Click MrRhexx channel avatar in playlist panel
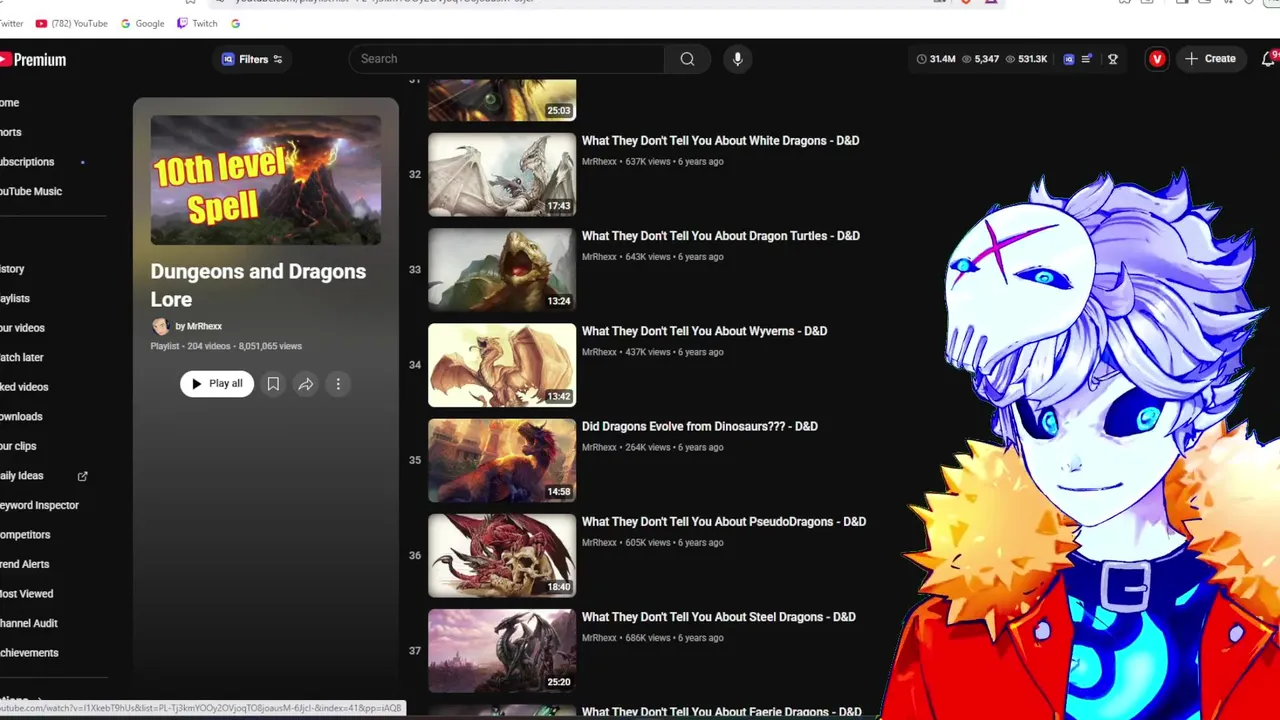This screenshot has width=1280, height=720. point(160,326)
